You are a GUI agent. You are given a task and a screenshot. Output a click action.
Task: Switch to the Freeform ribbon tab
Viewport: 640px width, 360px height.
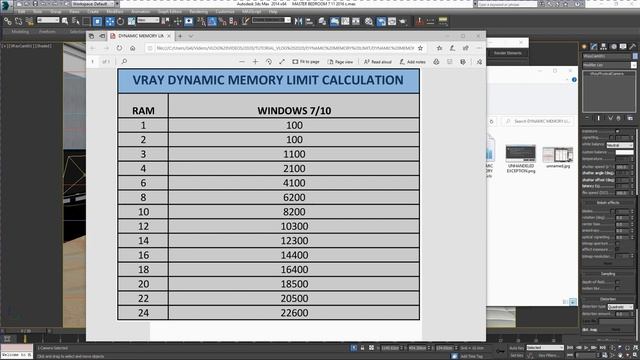pos(47,31)
